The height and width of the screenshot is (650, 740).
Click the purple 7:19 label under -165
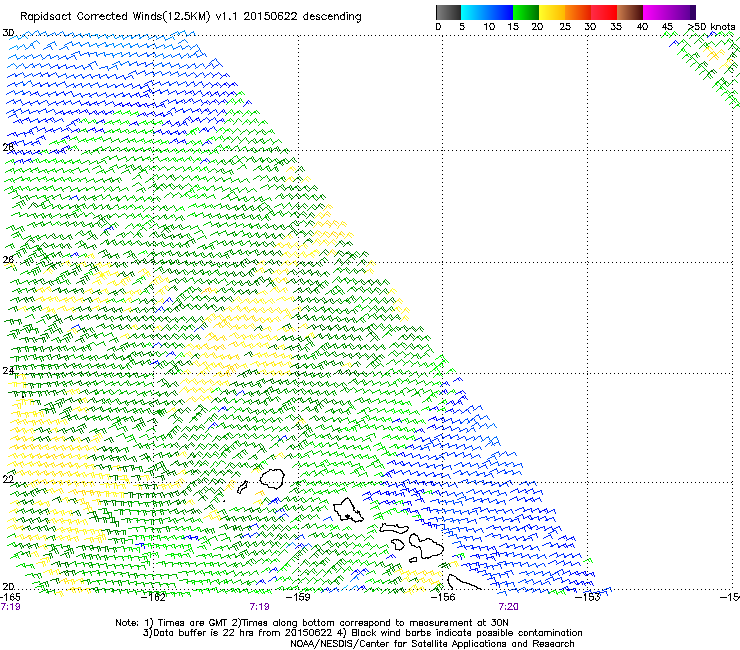[x=10, y=607]
